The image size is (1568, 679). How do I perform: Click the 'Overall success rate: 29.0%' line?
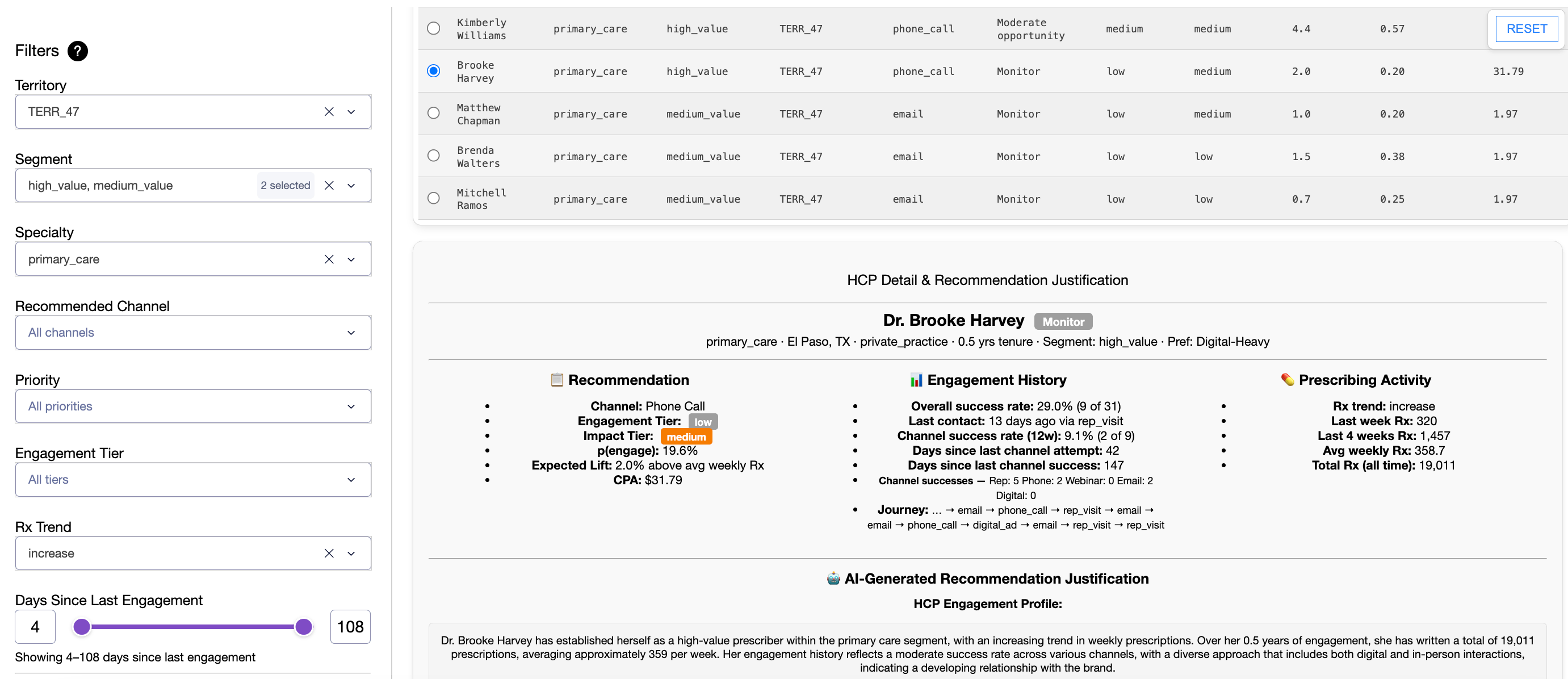tap(1015, 406)
